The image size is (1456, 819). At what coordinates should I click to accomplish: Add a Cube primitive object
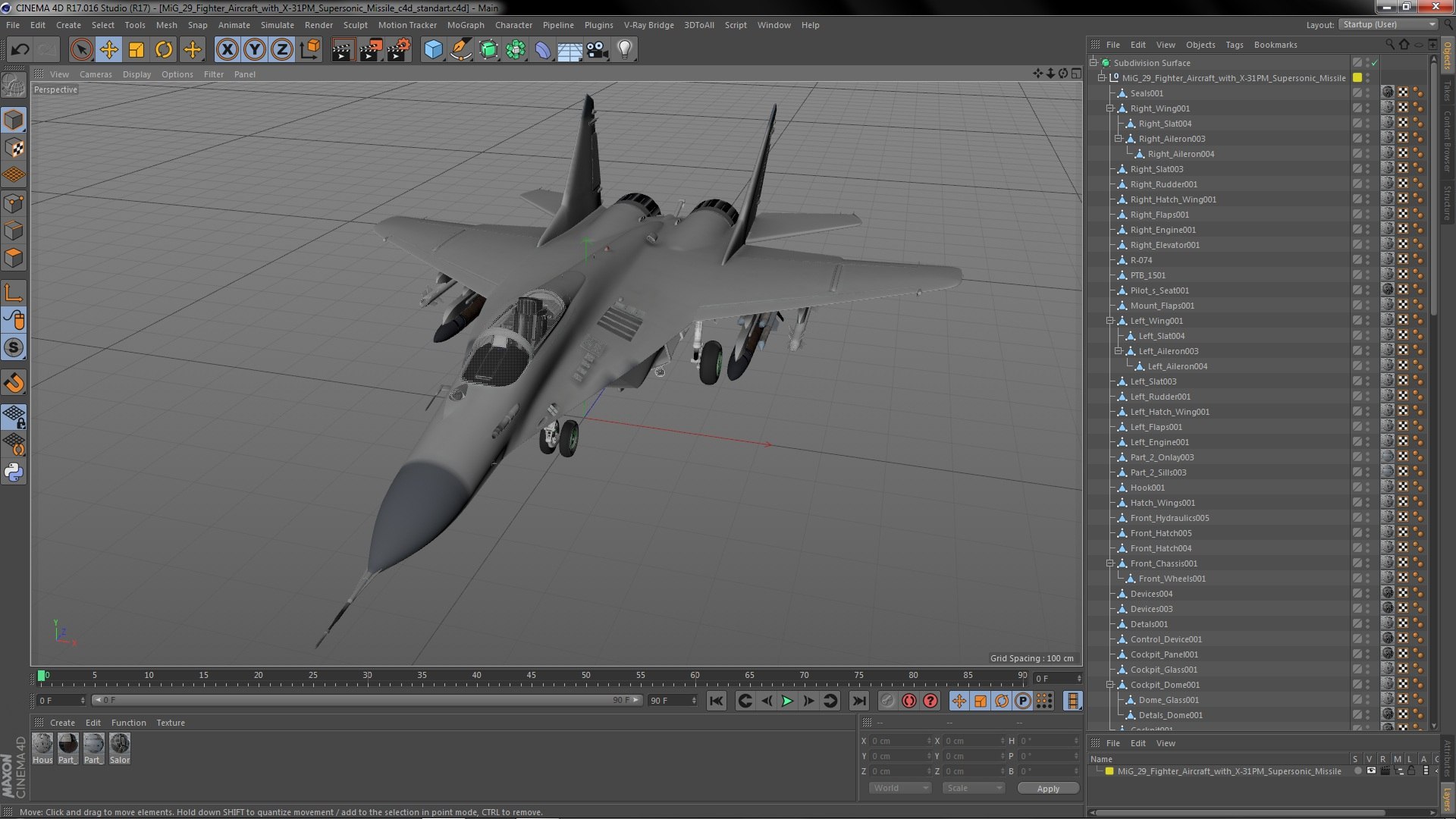pos(433,50)
